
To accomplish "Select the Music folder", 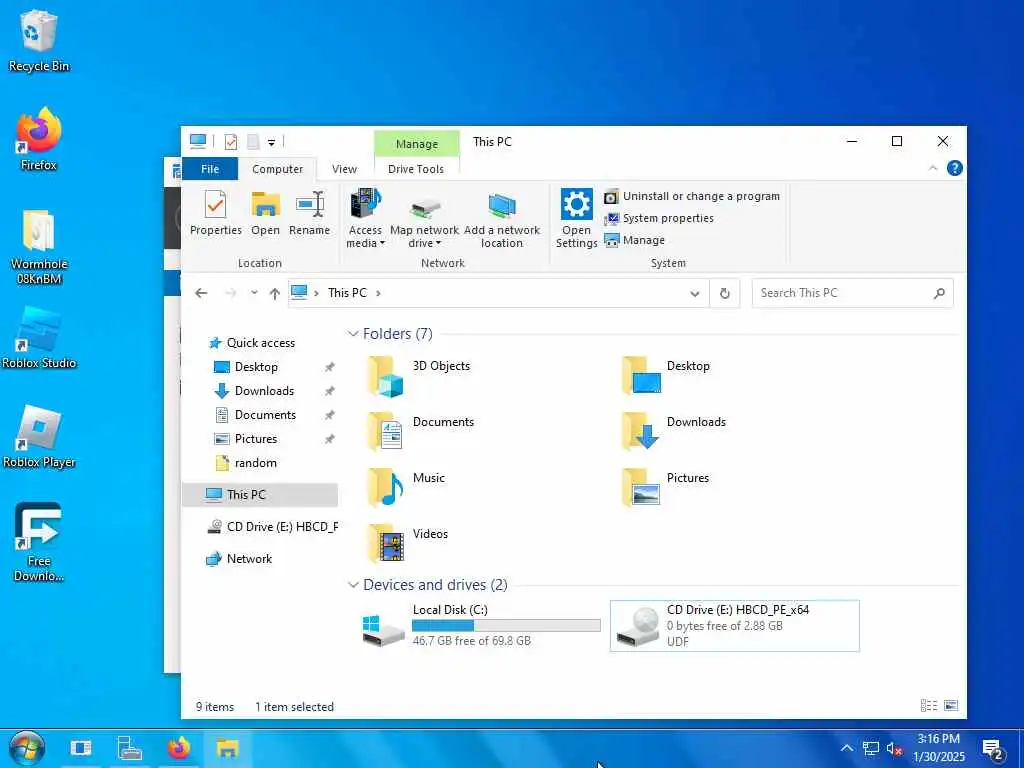I will pyautogui.click(x=406, y=488).
